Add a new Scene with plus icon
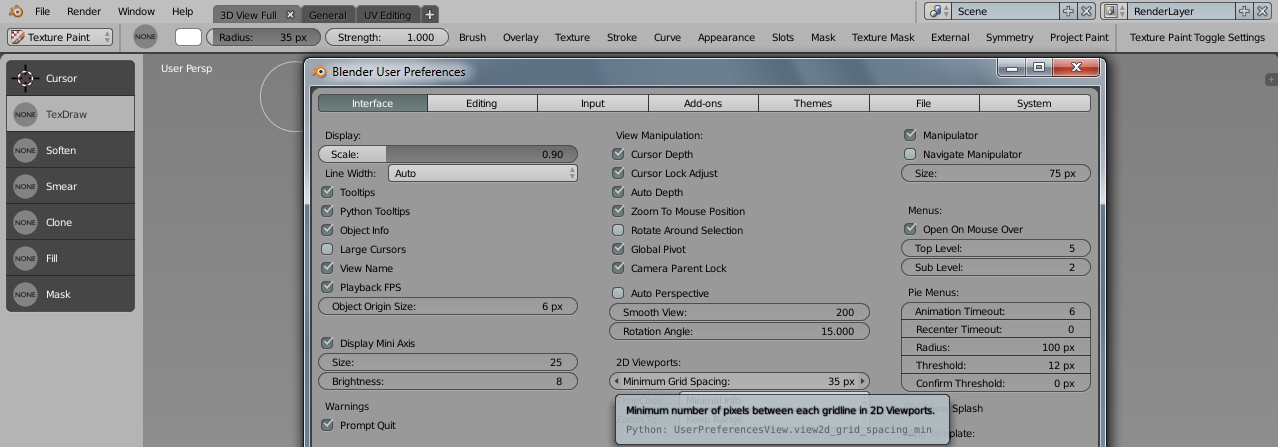Viewport: 1278px width, 447px height. (x=1068, y=12)
